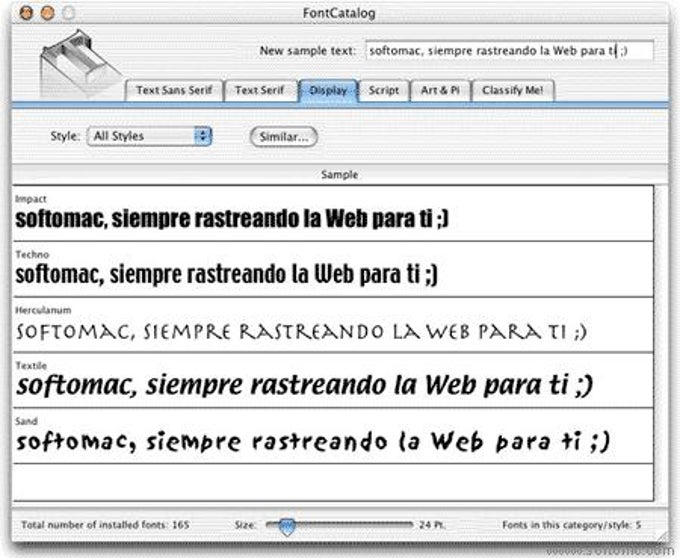
Task: Click the total installed fonts 165 status text
Action: pyautogui.click(x=105, y=525)
